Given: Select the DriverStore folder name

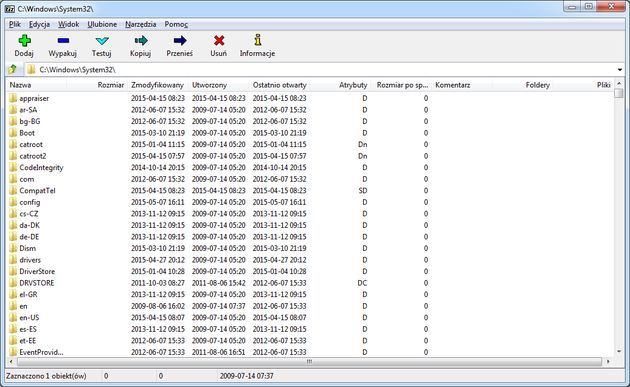Looking at the screenshot, I should tap(37, 271).
